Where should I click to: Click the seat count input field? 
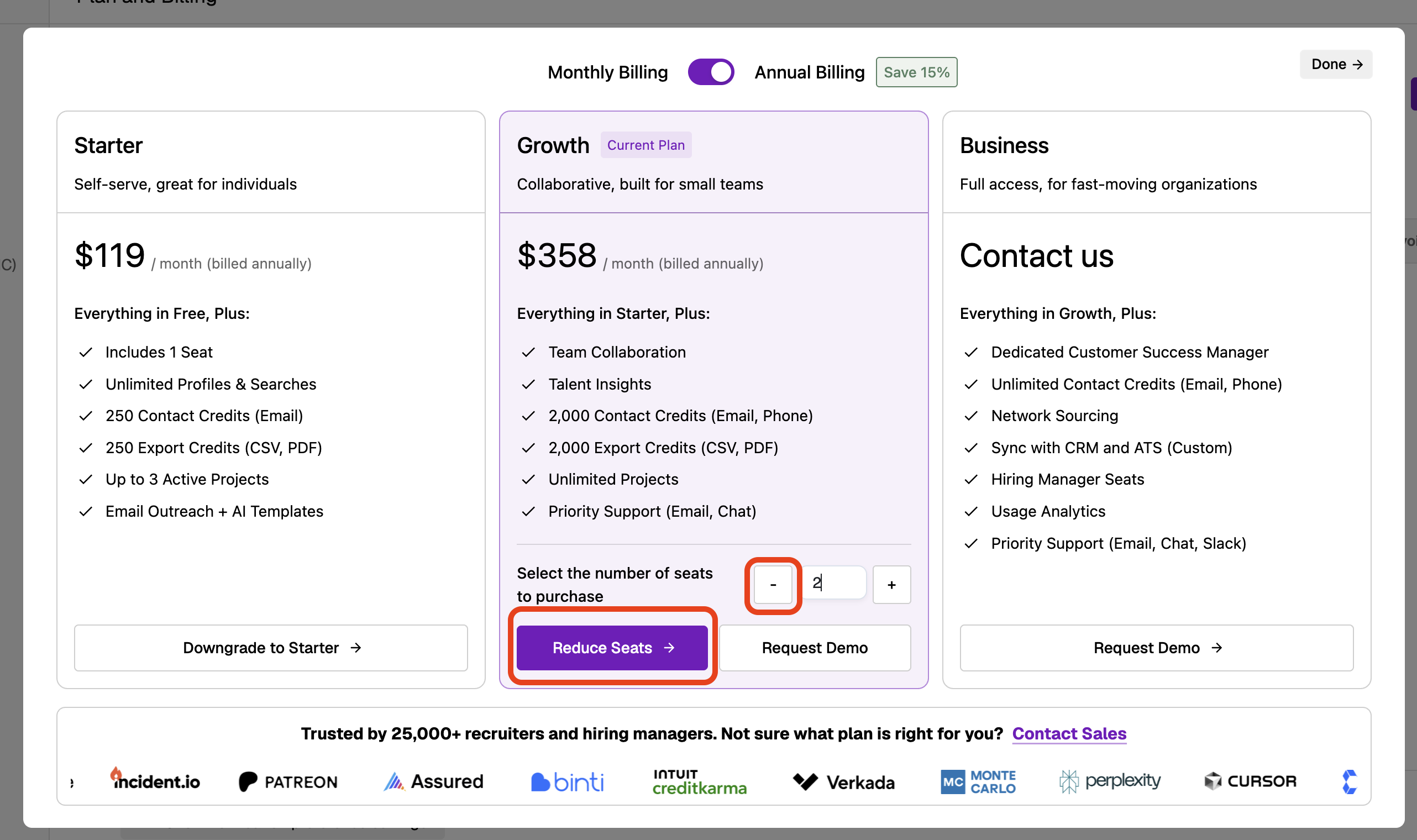834,582
